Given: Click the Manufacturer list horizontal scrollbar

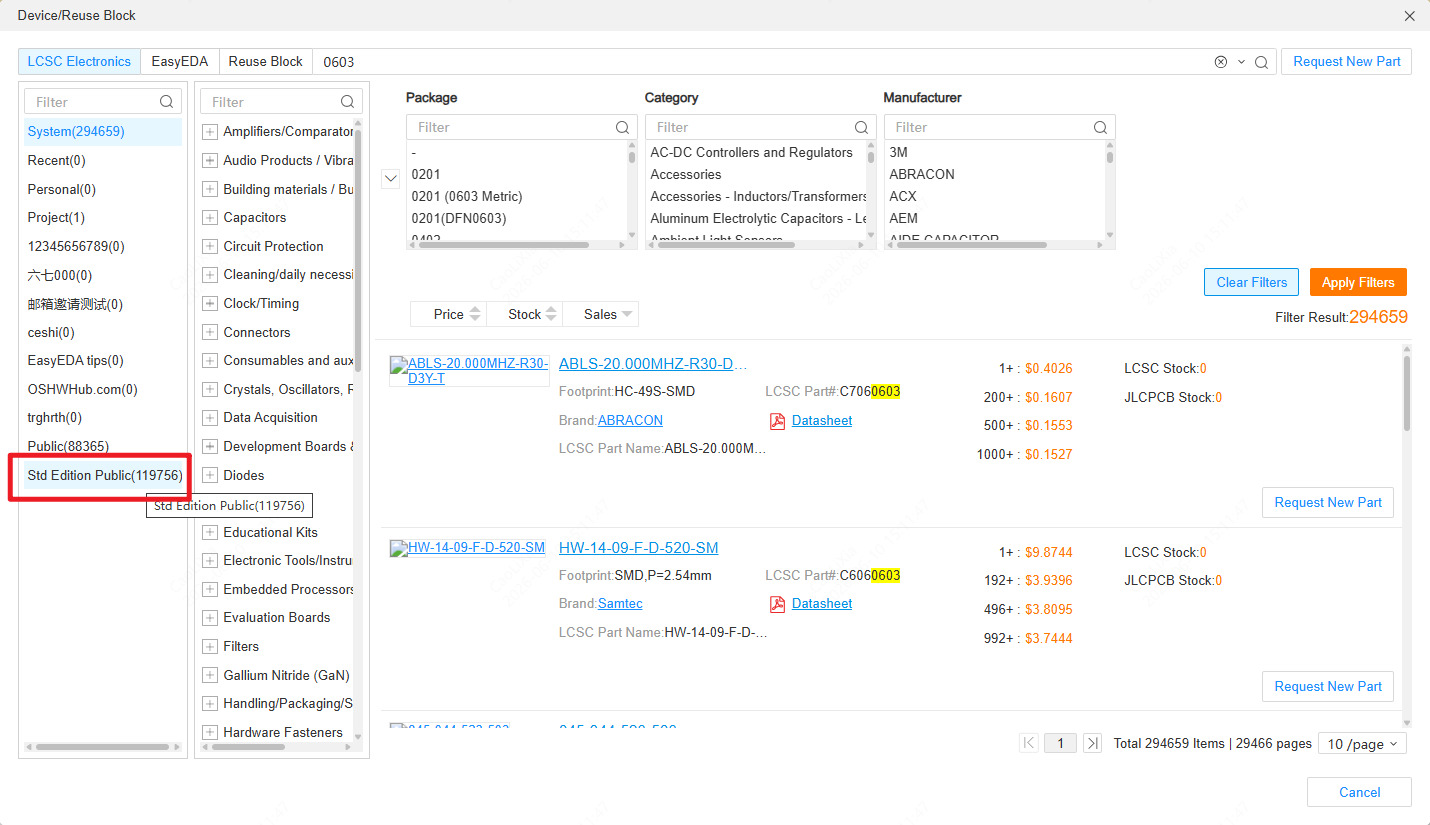Looking at the screenshot, I should click(x=972, y=245).
